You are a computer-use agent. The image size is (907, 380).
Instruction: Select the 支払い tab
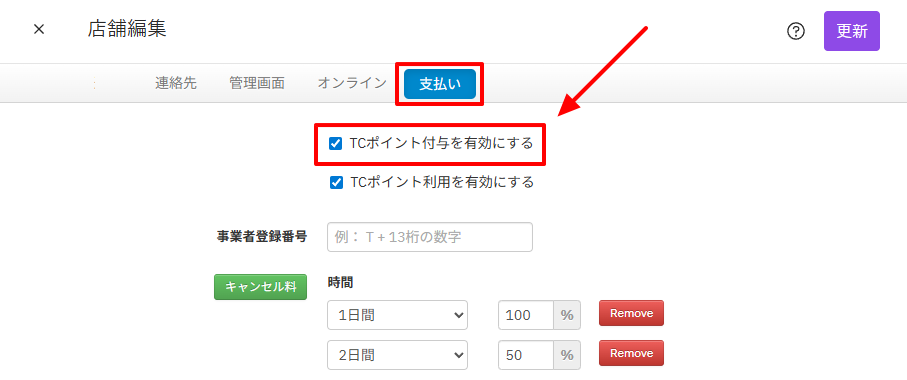440,84
